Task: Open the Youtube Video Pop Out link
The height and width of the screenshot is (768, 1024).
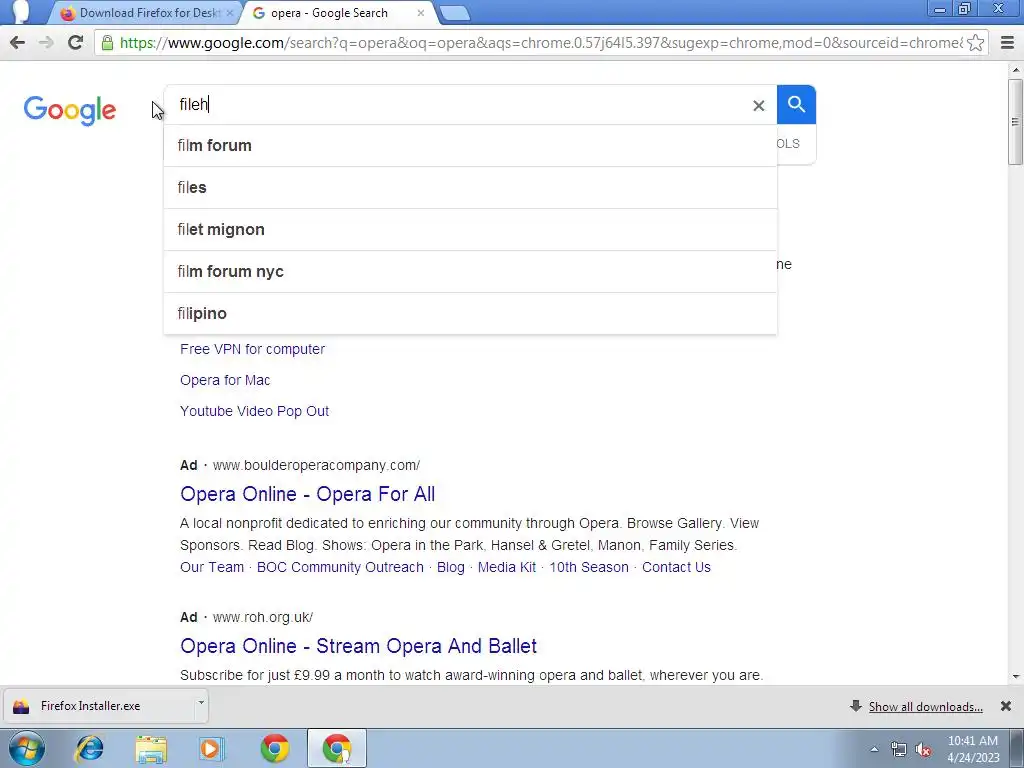Action: pos(254,411)
